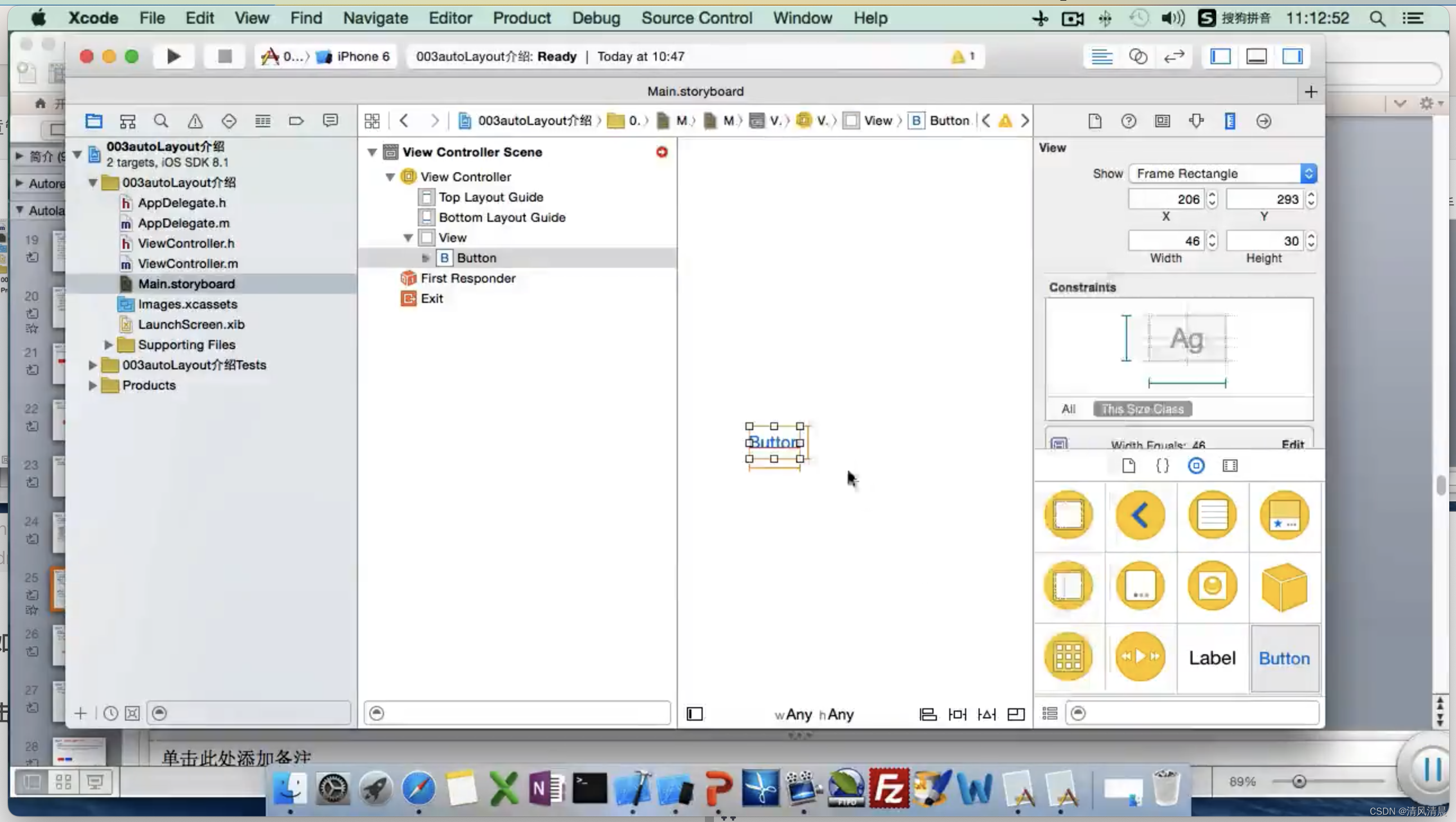
Task: Adjust PowerPoint zoom slider behind Xcode
Action: click(x=1299, y=782)
